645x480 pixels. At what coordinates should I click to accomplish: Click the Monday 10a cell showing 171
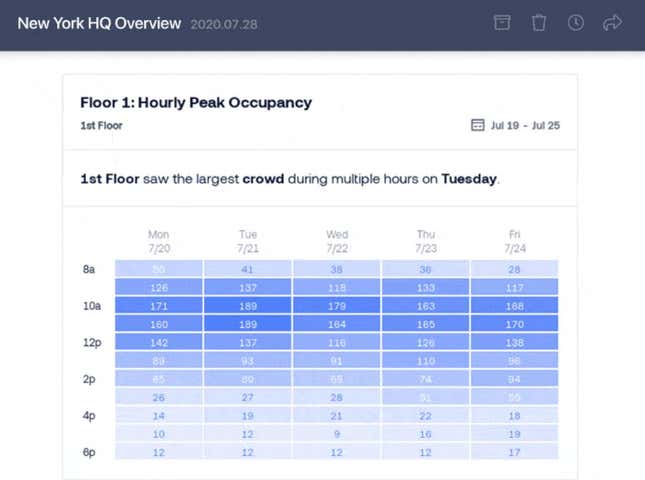coord(159,306)
